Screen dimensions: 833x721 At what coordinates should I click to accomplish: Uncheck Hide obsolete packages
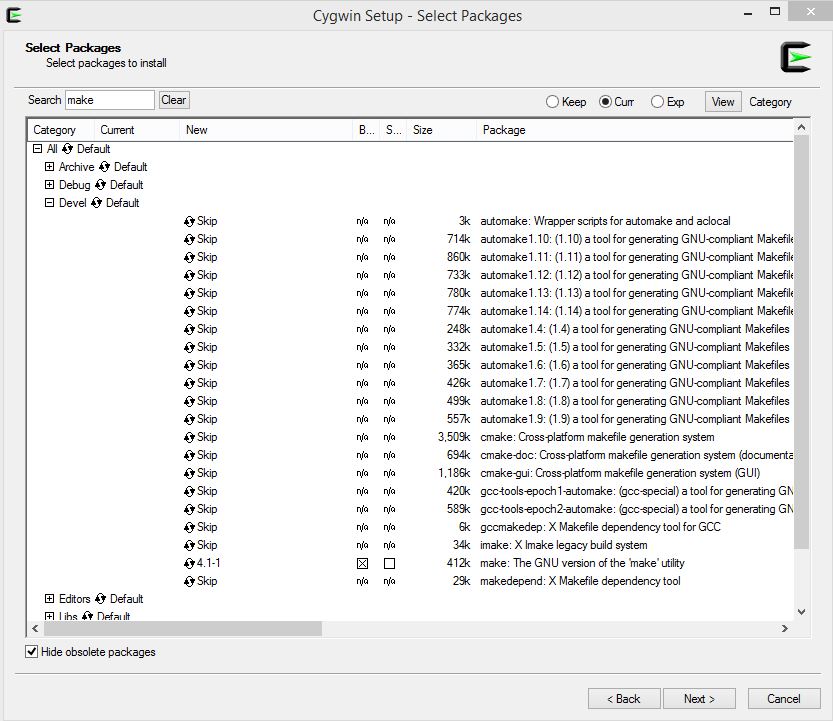click(33, 652)
